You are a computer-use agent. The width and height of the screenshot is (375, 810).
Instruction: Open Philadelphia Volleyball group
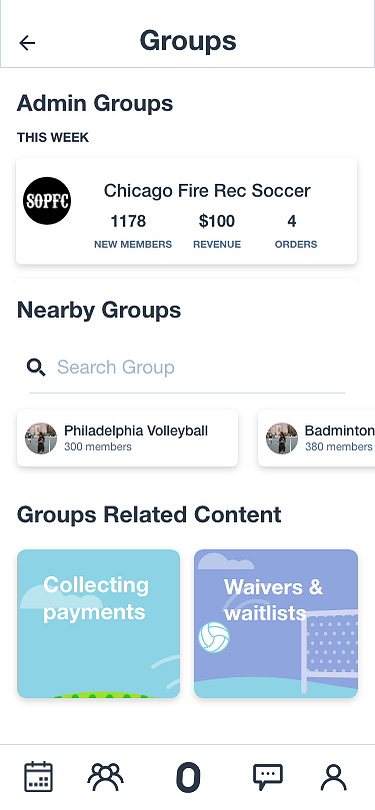(x=128, y=438)
